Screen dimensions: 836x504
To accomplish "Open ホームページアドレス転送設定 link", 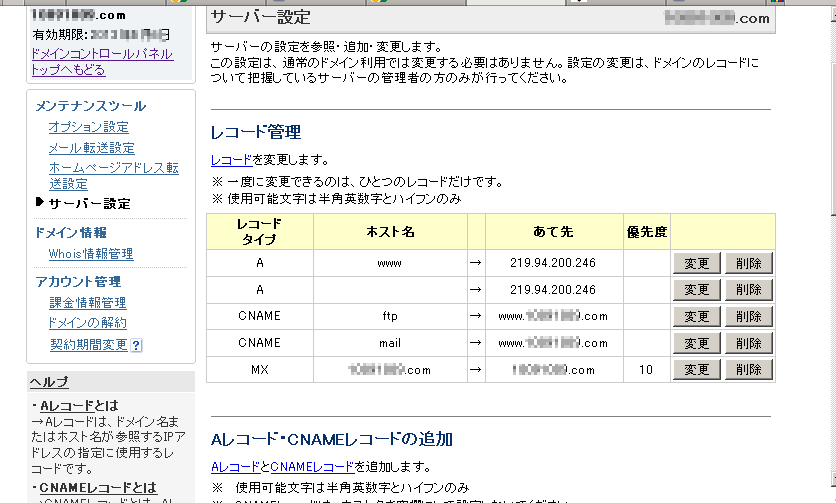I will click(113, 176).
